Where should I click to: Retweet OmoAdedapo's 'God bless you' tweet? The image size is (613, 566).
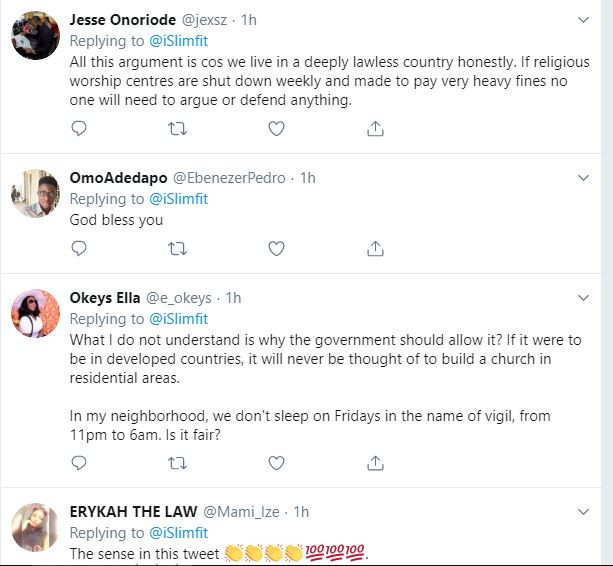tap(177, 247)
